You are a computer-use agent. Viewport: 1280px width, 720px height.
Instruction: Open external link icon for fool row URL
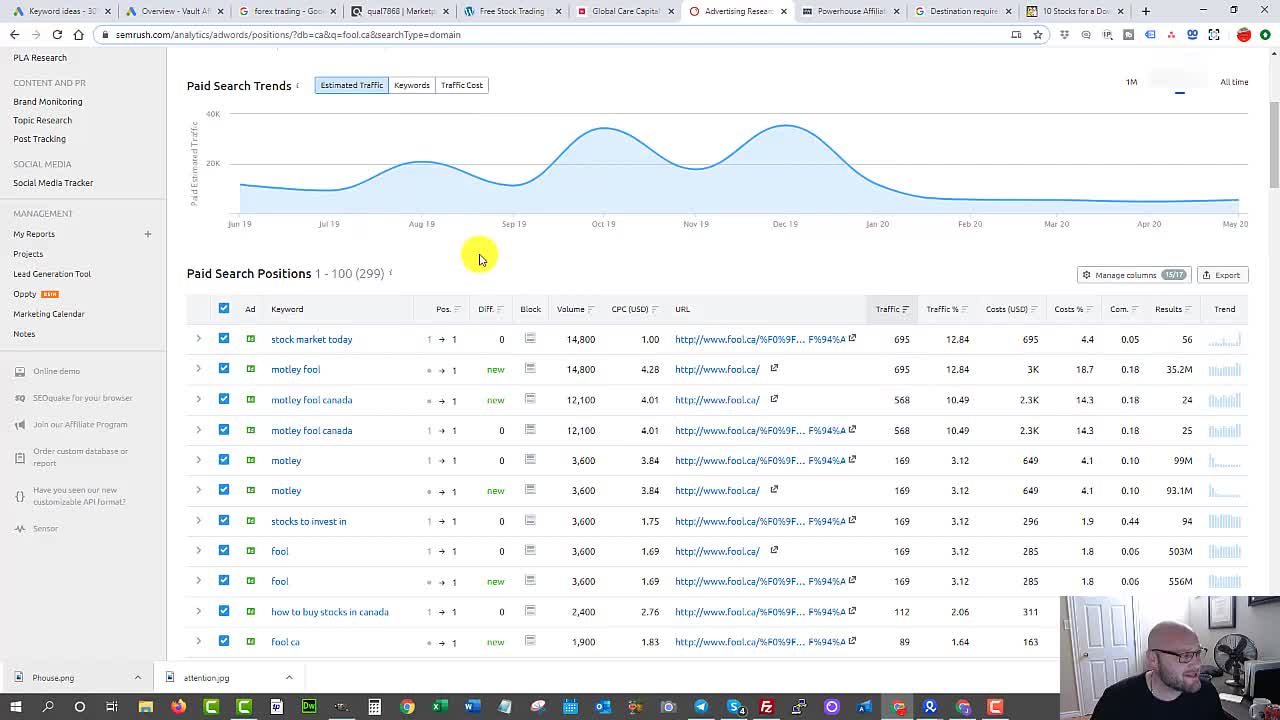point(774,550)
